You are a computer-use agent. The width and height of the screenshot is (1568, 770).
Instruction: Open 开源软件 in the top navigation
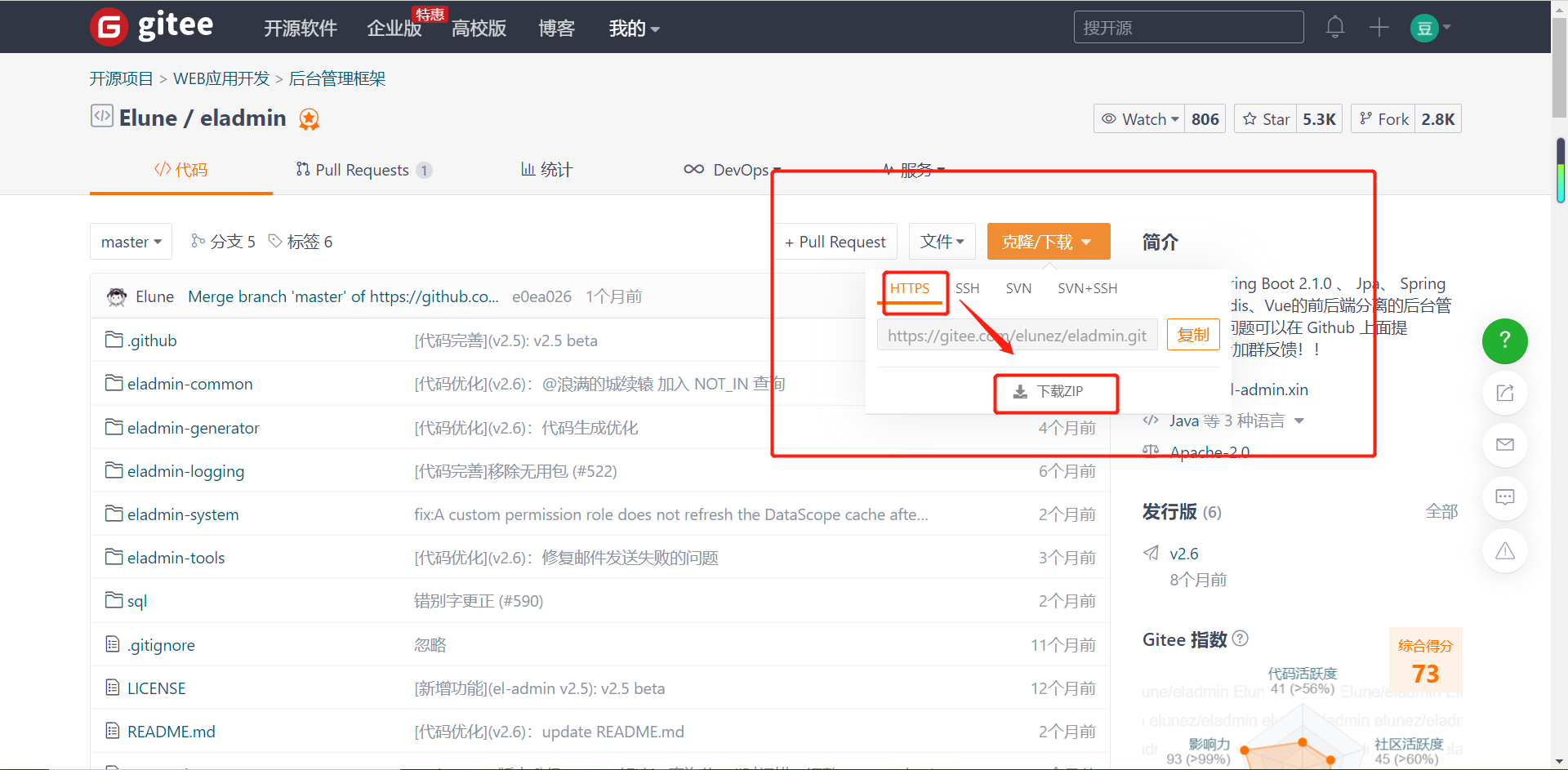[300, 29]
